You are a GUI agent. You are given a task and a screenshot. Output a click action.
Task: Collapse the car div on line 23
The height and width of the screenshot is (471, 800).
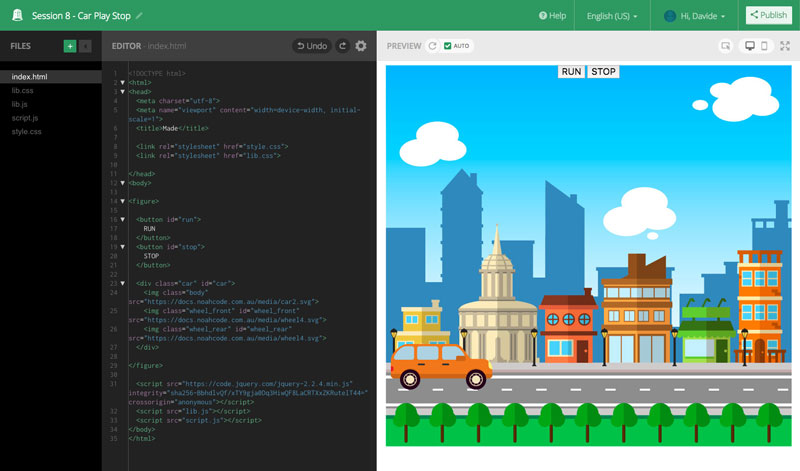[122, 283]
